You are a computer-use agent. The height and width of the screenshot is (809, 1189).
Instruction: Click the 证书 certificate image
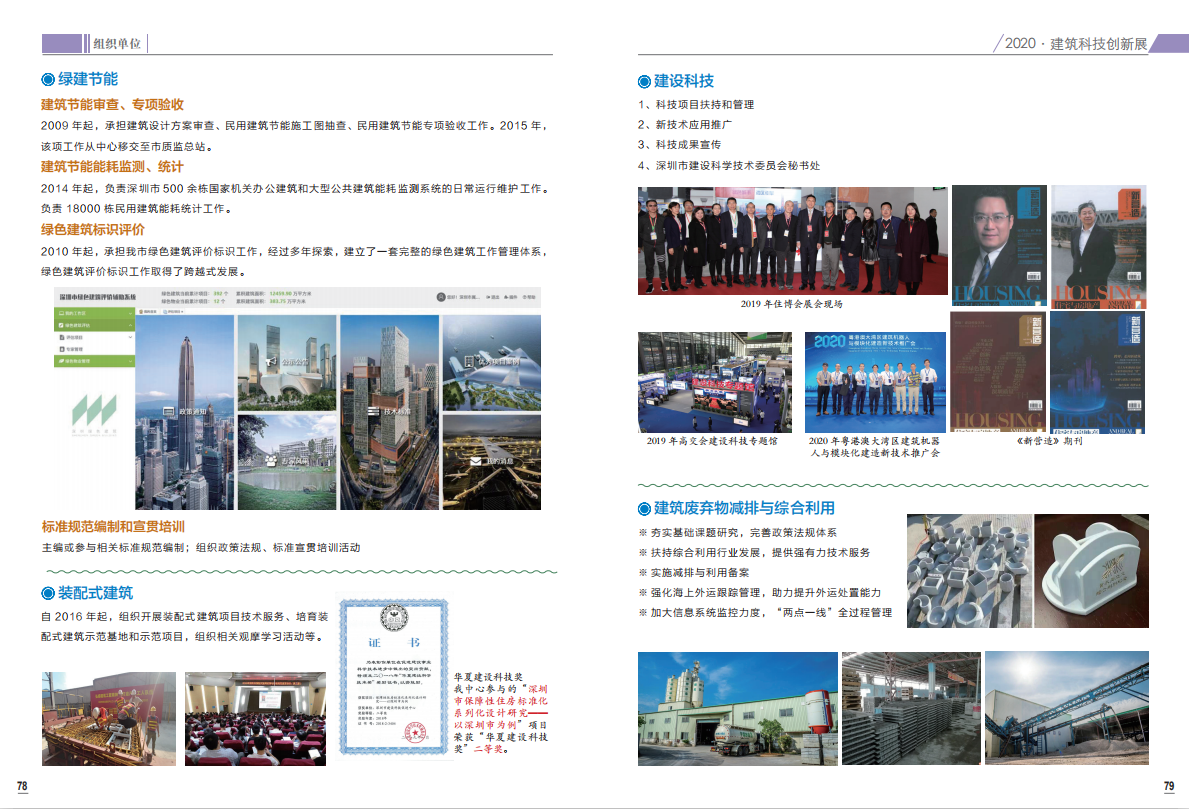(x=394, y=678)
